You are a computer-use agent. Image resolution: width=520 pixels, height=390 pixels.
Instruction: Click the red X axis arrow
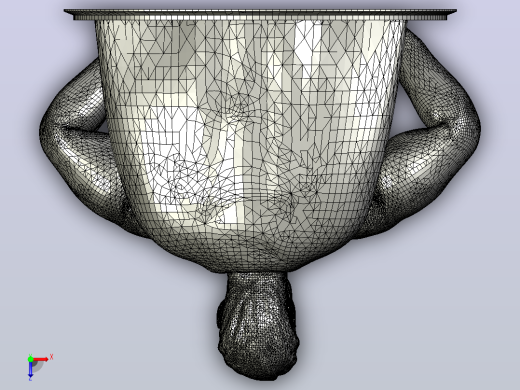click(x=41, y=359)
